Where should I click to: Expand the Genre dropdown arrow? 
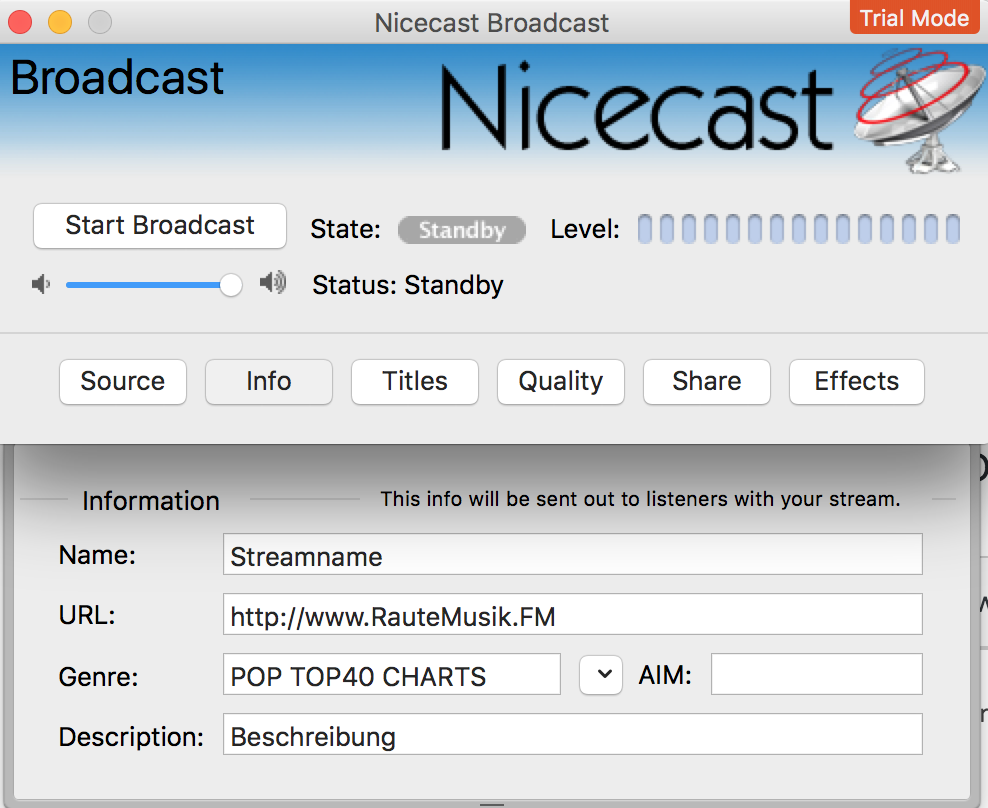tap(601, 674)
